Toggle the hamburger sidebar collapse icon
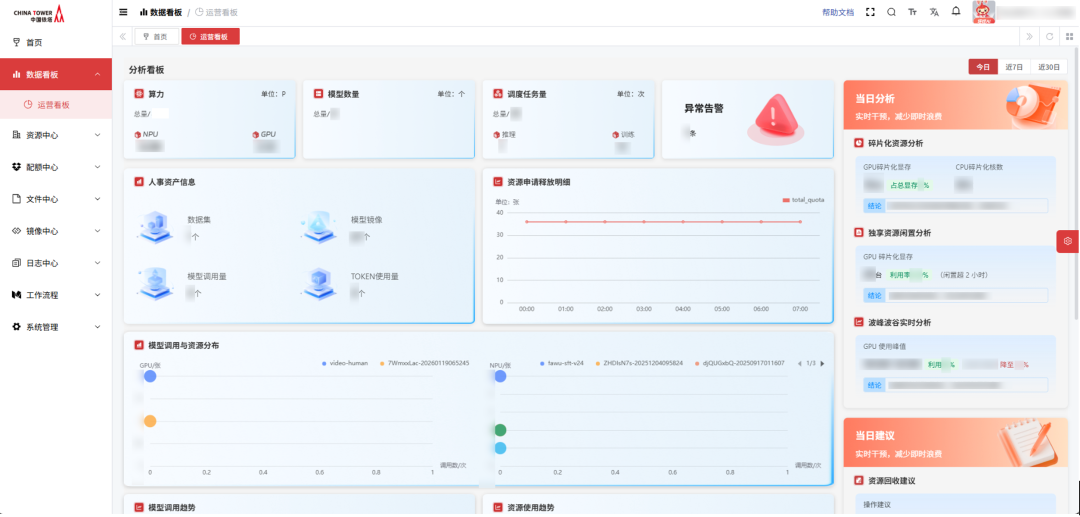 123,12
